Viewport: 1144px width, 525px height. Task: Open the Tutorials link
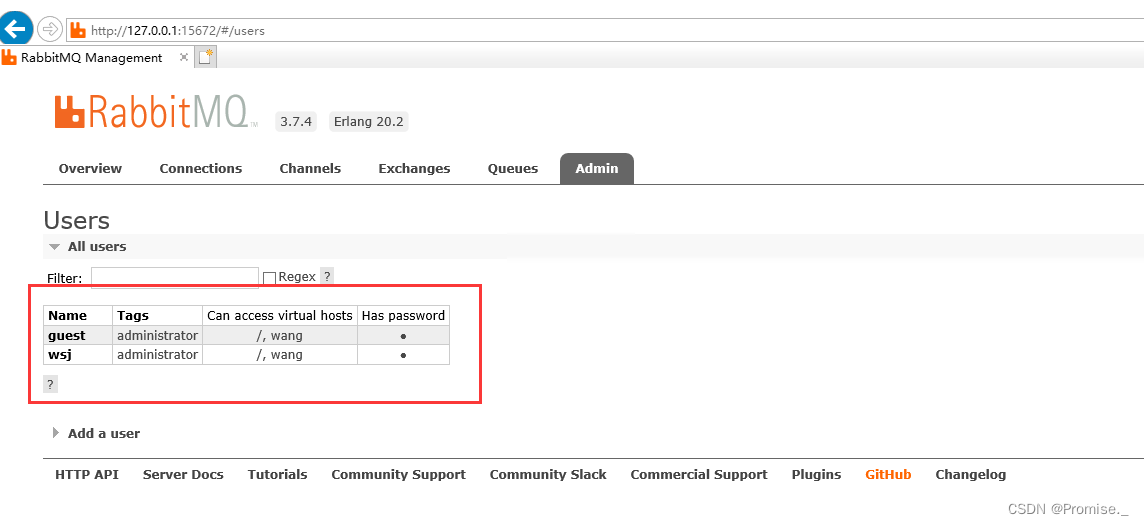(x=277, y=475)
